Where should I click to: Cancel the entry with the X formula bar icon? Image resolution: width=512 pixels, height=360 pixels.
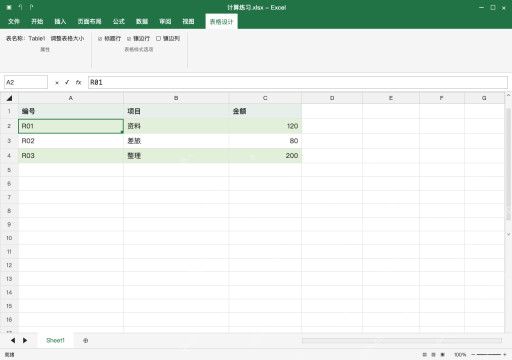click(x=57, y=82)
